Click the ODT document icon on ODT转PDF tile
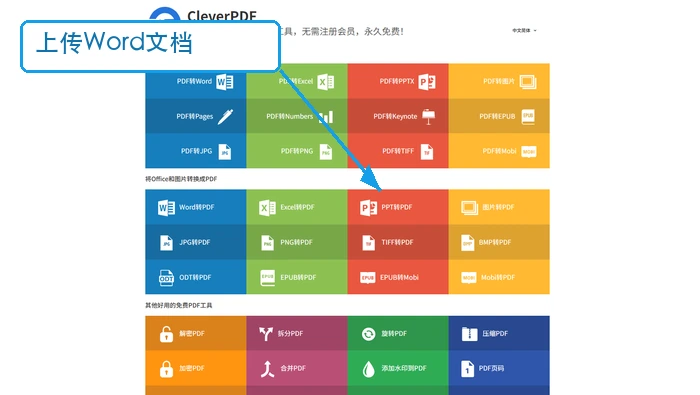The width and height of the screenshot is (700, 395). (x=166, y=278)
